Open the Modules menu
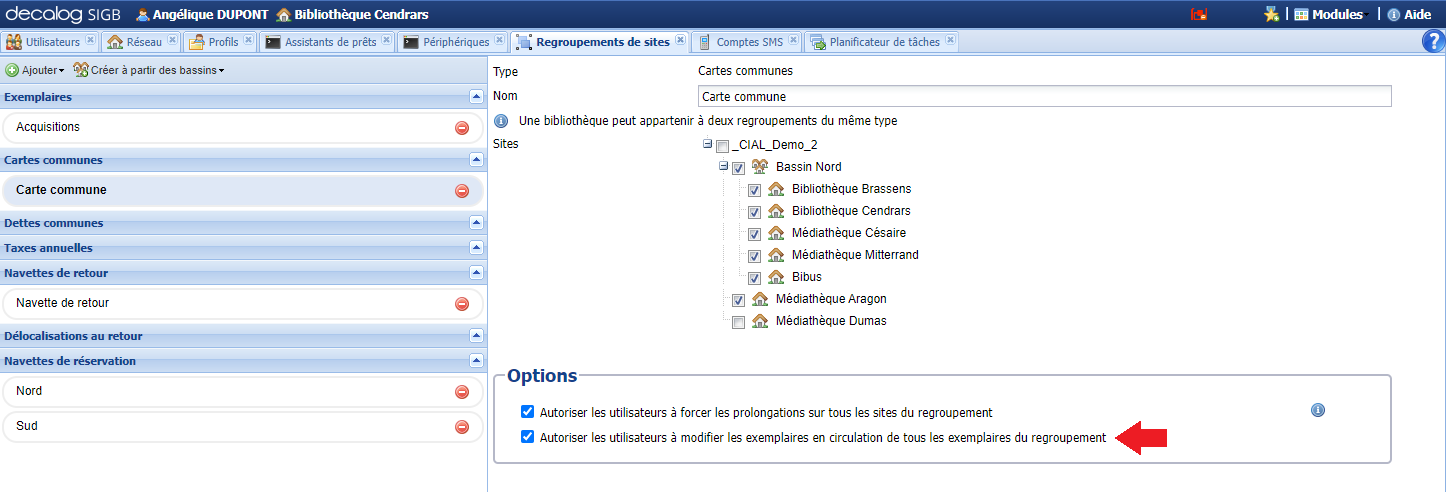 click(1328, 14)
